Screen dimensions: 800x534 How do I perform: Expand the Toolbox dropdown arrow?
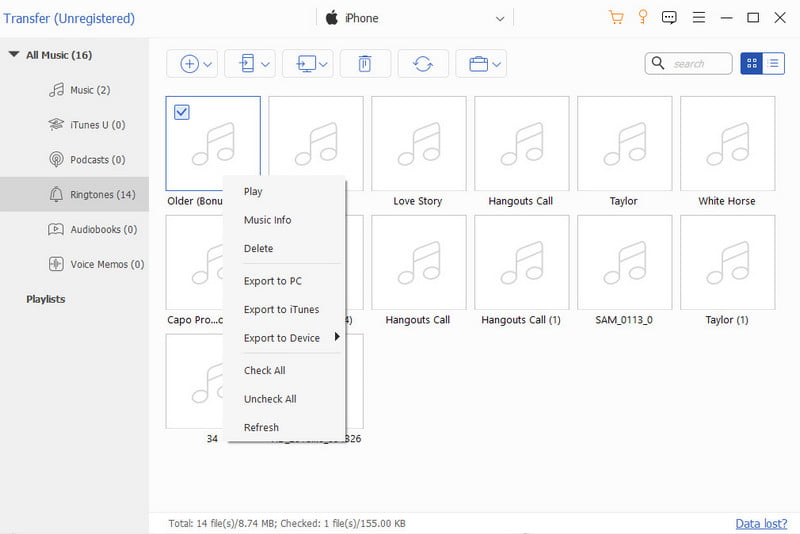[496, 64]
